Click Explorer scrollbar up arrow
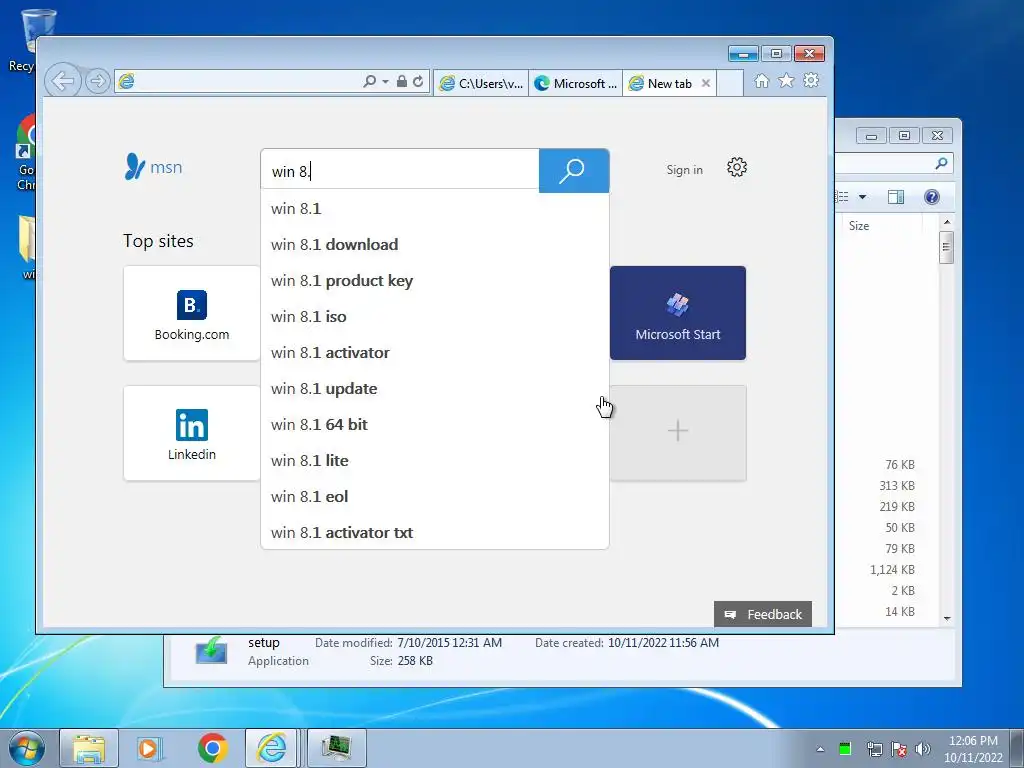The width and height of the screenshot is (1024, 768). pos(947,223)
